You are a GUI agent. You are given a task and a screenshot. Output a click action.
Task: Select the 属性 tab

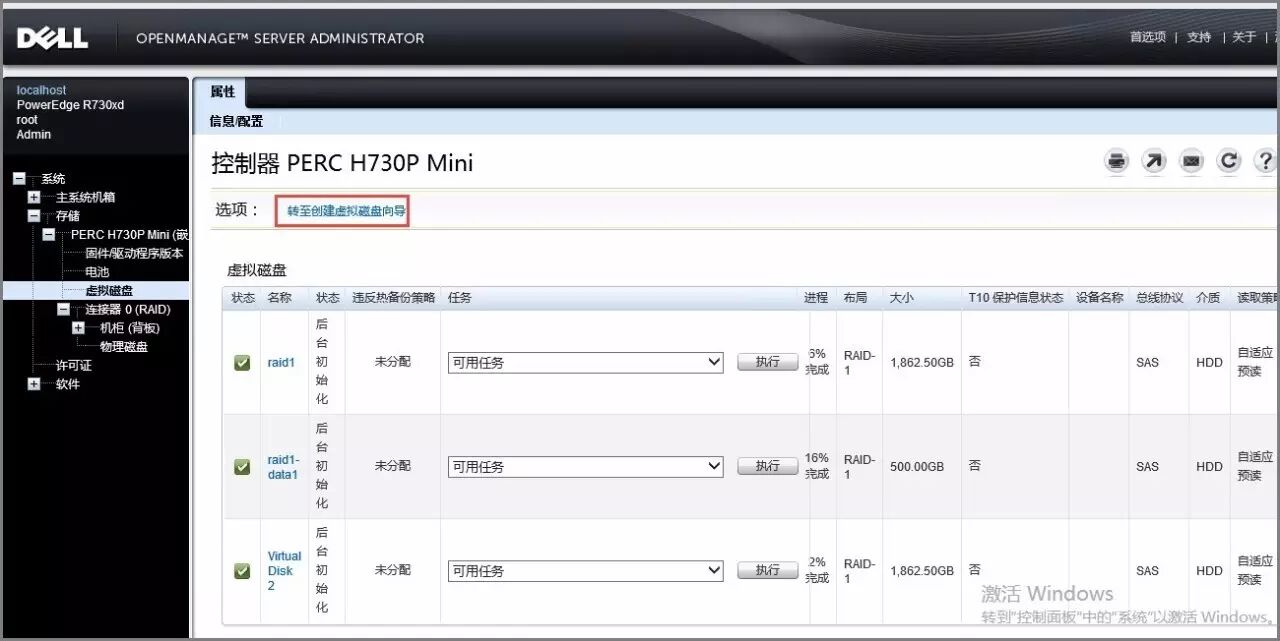[222, 92]
